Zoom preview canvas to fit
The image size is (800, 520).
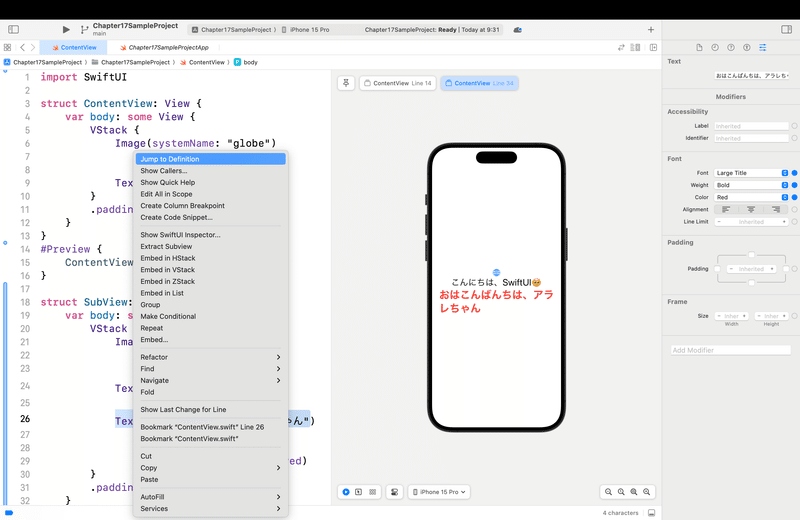634,492
